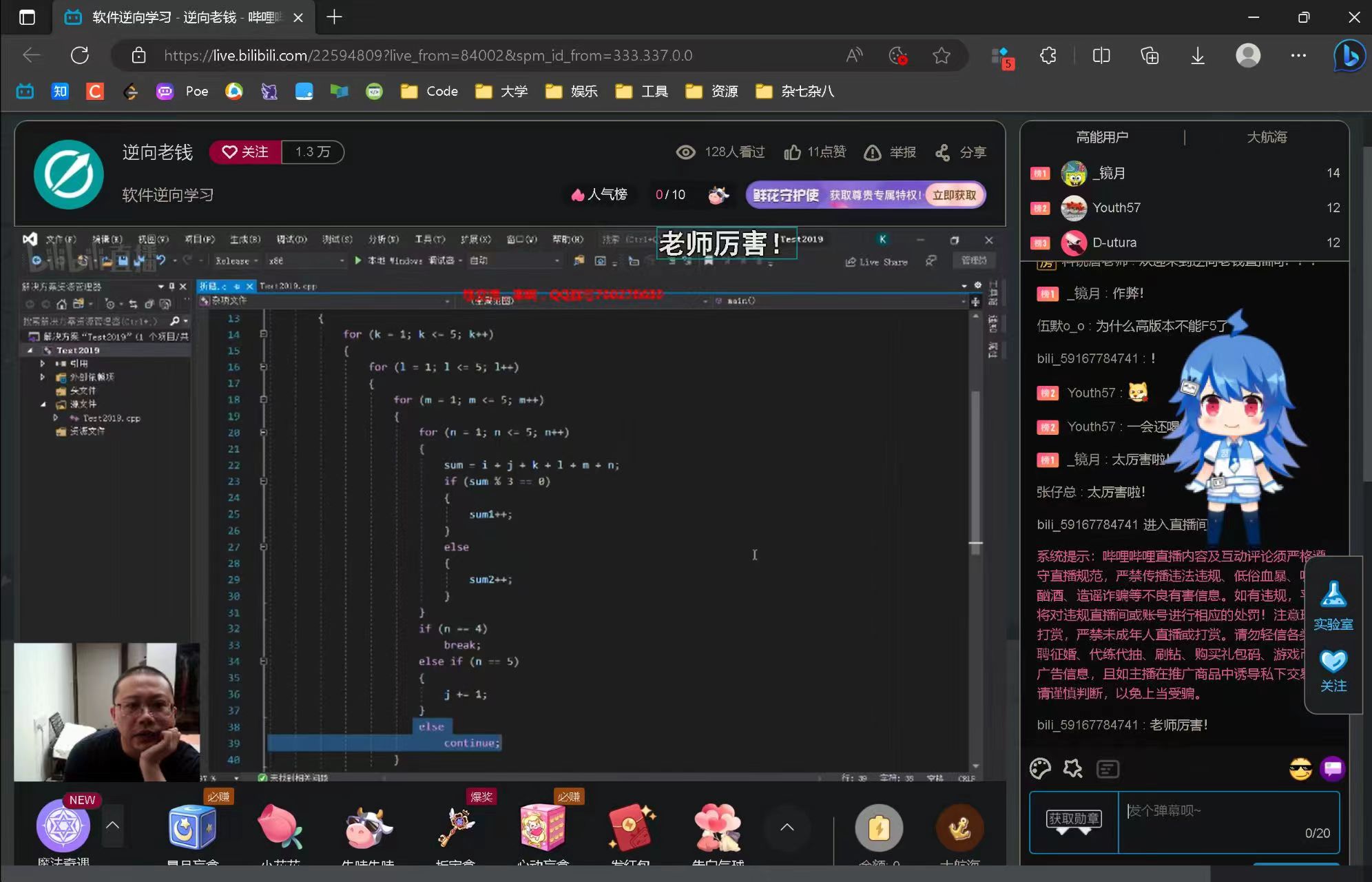Click the blue heart 关注 sidebar icon

pos(1333,661)
